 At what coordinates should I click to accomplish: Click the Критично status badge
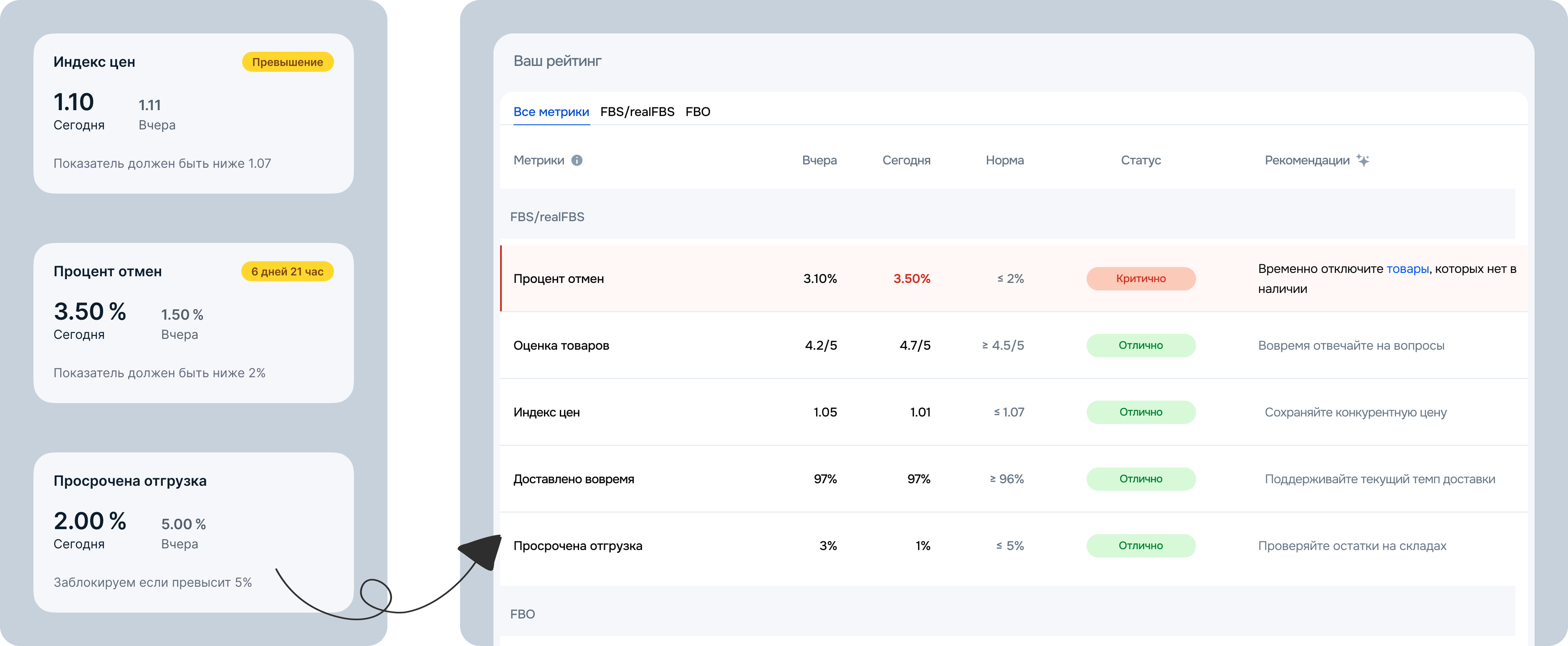click(1141, 279)
